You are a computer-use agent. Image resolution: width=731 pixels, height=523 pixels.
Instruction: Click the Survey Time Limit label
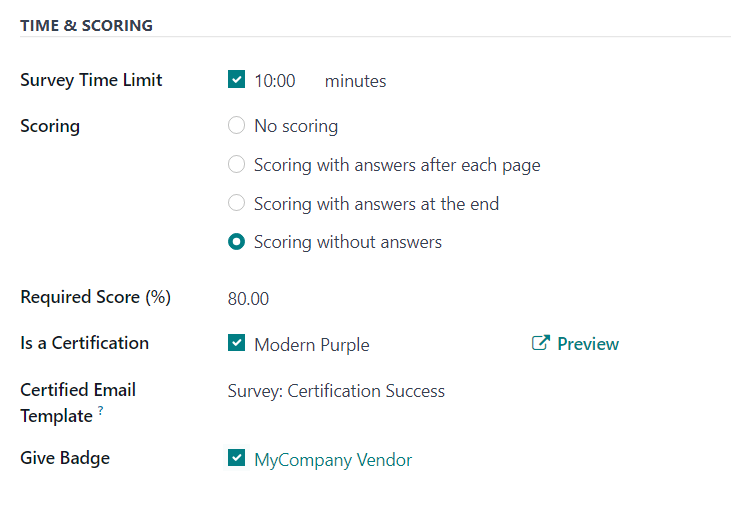[x=91, y=80]
